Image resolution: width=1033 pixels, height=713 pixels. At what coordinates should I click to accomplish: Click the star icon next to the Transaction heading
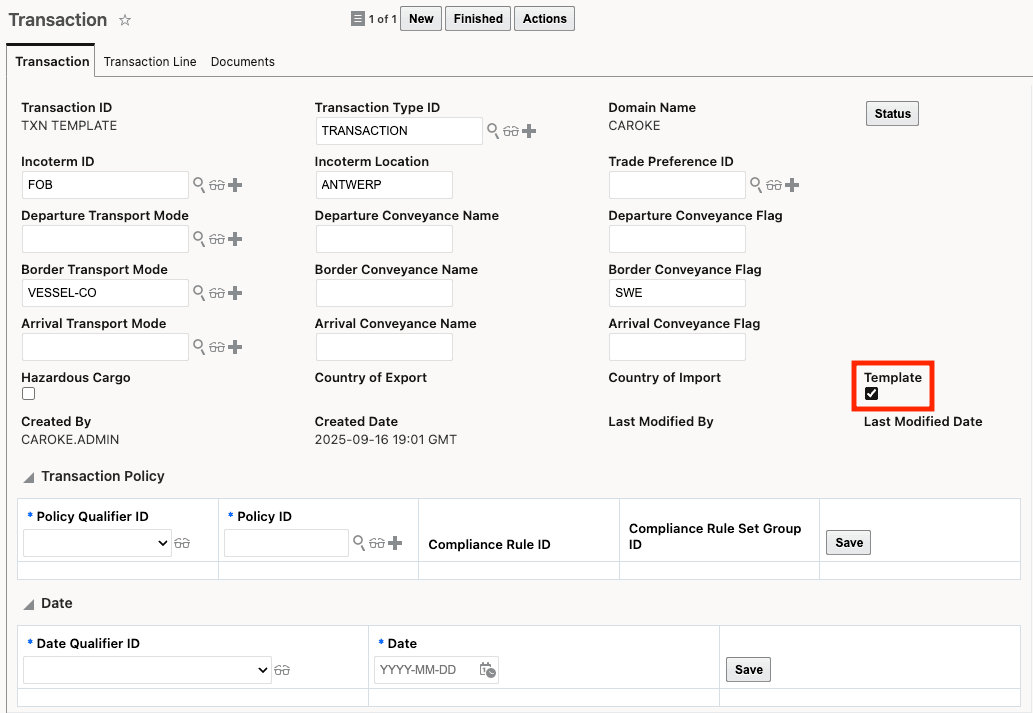[124, 19]
